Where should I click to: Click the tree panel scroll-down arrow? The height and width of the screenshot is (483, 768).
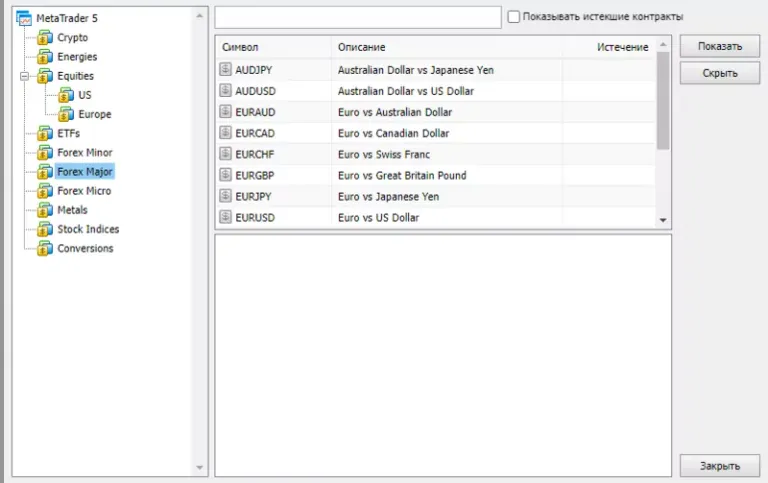pos(199,467)
